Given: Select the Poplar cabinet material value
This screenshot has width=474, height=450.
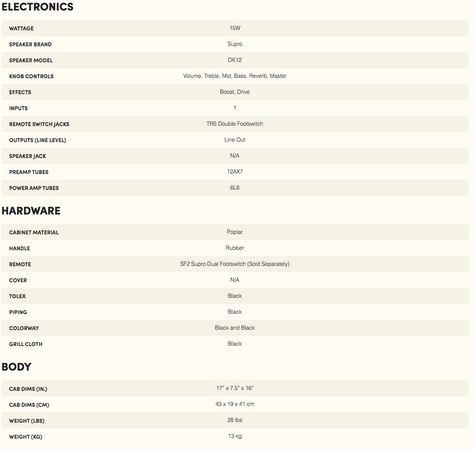Looking at the screenshot, I should pos(235,232).
